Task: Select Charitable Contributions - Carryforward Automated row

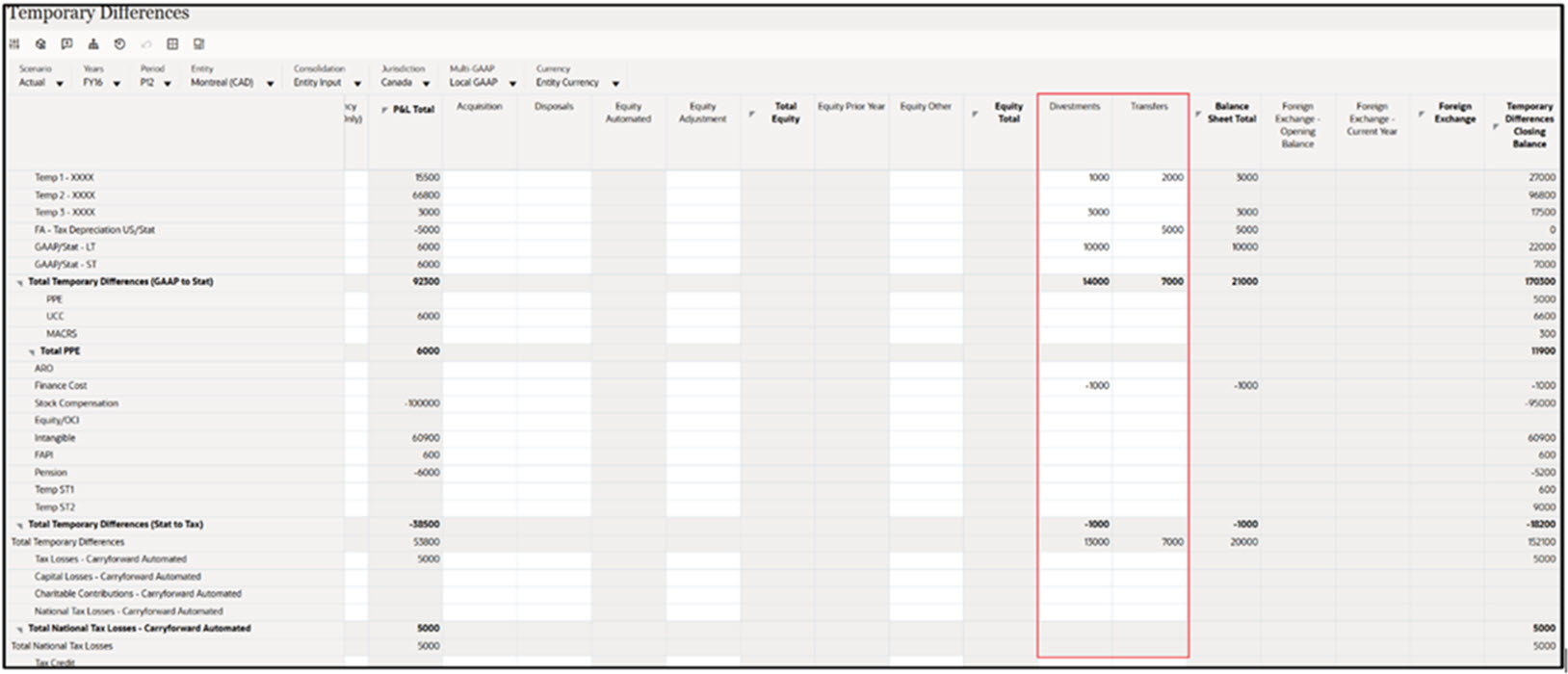Action: pyautogui.click(x=138, y=594)
